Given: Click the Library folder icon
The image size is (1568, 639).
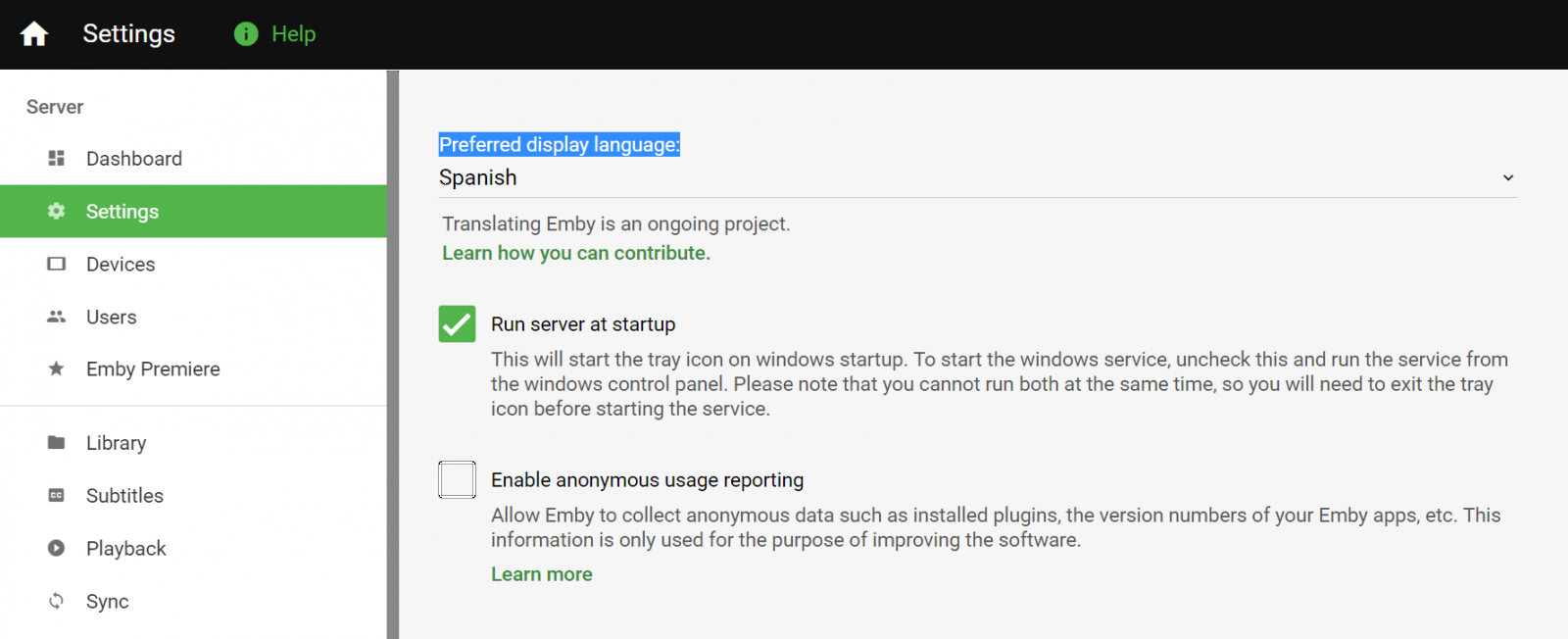Looking at the screenshot, I should click(57, 443).
